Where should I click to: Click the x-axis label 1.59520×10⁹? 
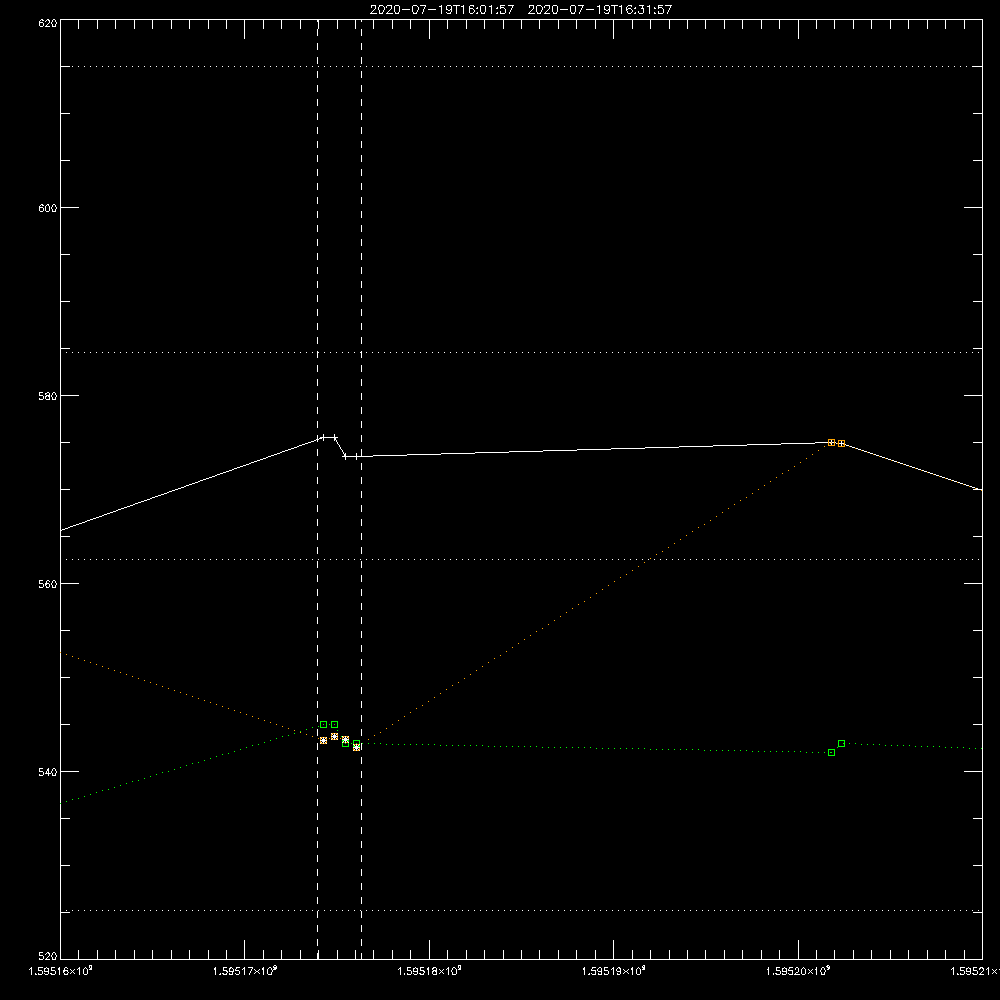click(798, 971)
